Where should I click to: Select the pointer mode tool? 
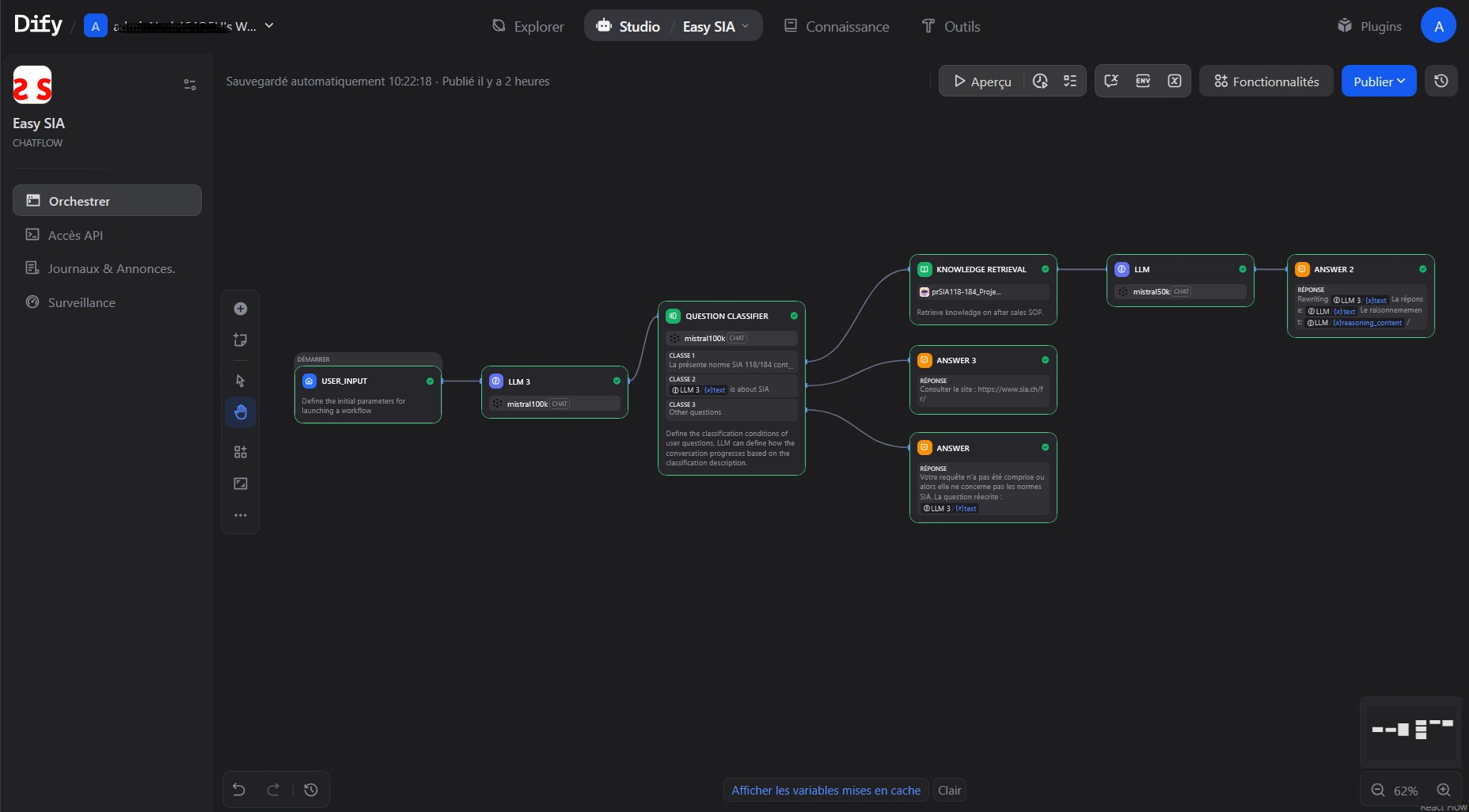point(241,381)
